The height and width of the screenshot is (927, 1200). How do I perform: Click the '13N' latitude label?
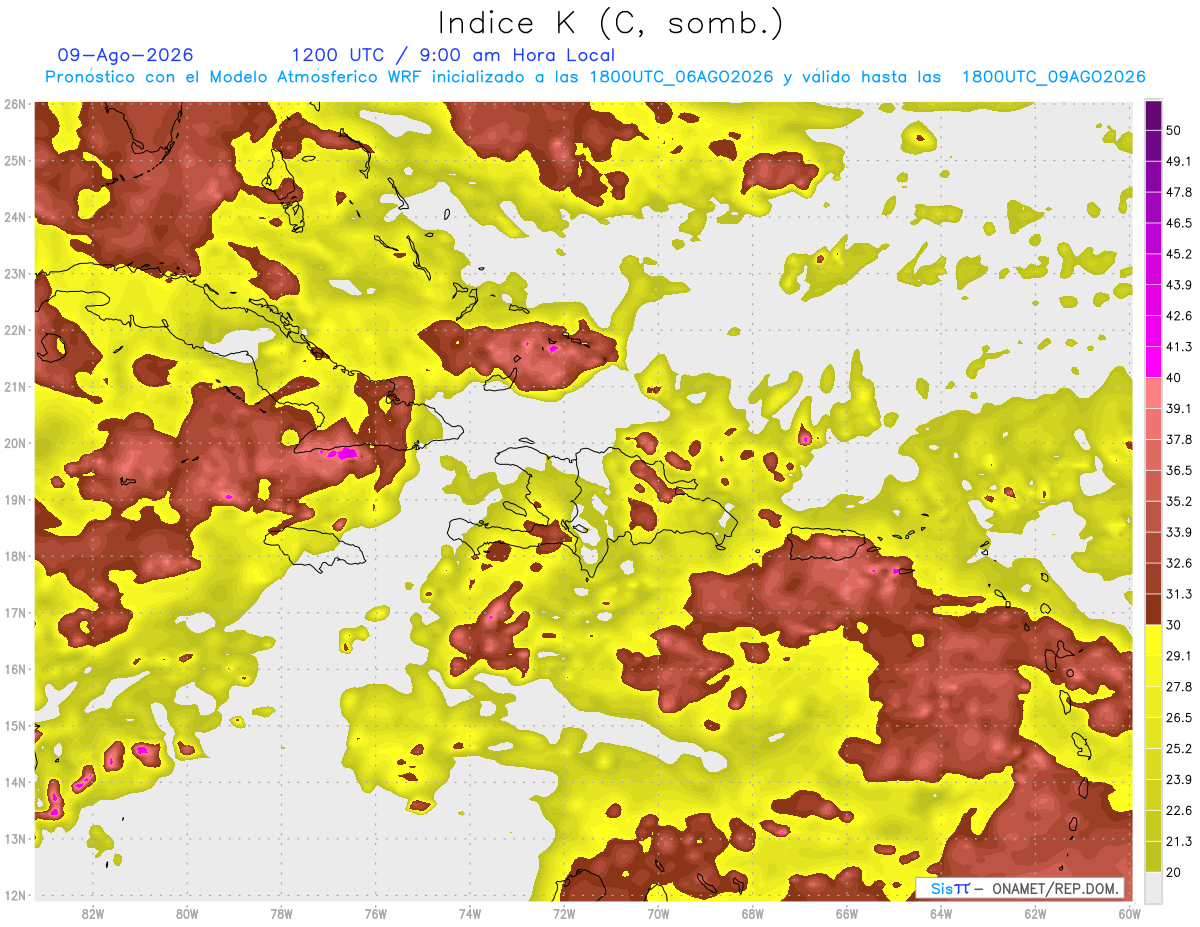15,838
